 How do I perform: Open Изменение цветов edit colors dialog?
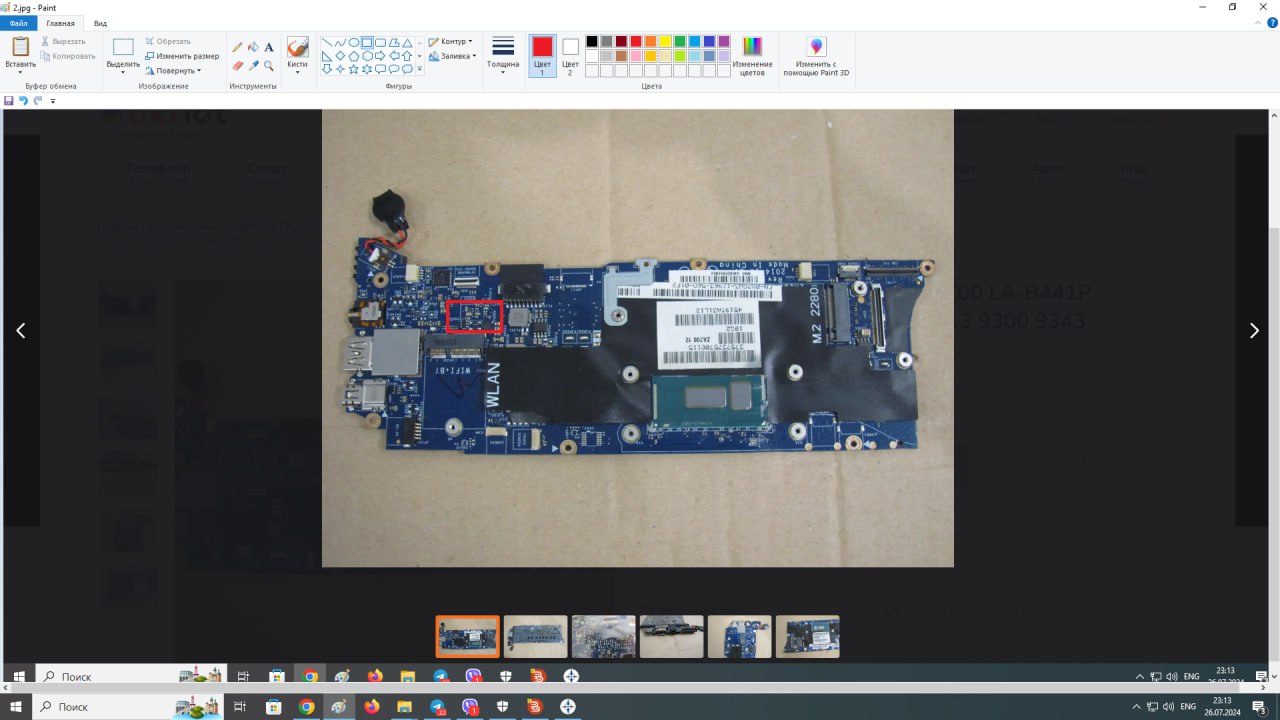coord(752,55)
